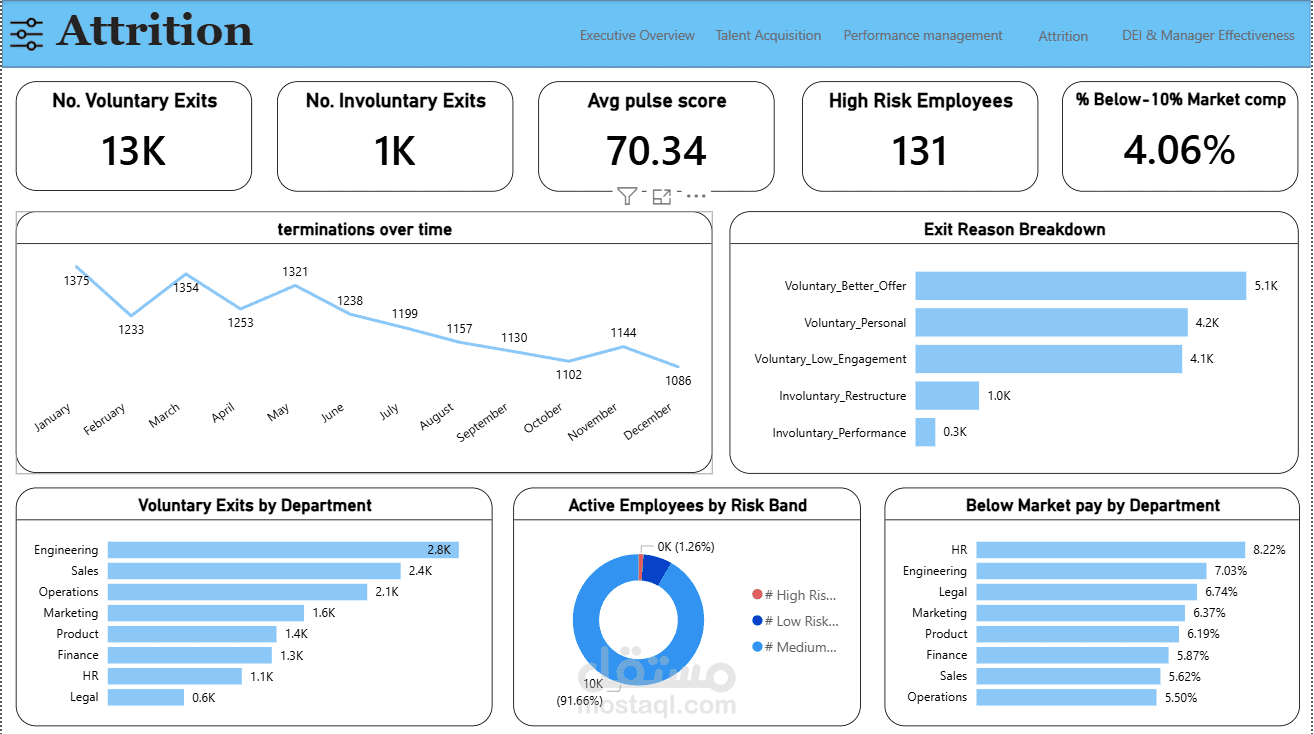This screenshot has height=734, width=1314.
Task: Click the light blue Medium Risk legend marker
Action: click(756, 647)
